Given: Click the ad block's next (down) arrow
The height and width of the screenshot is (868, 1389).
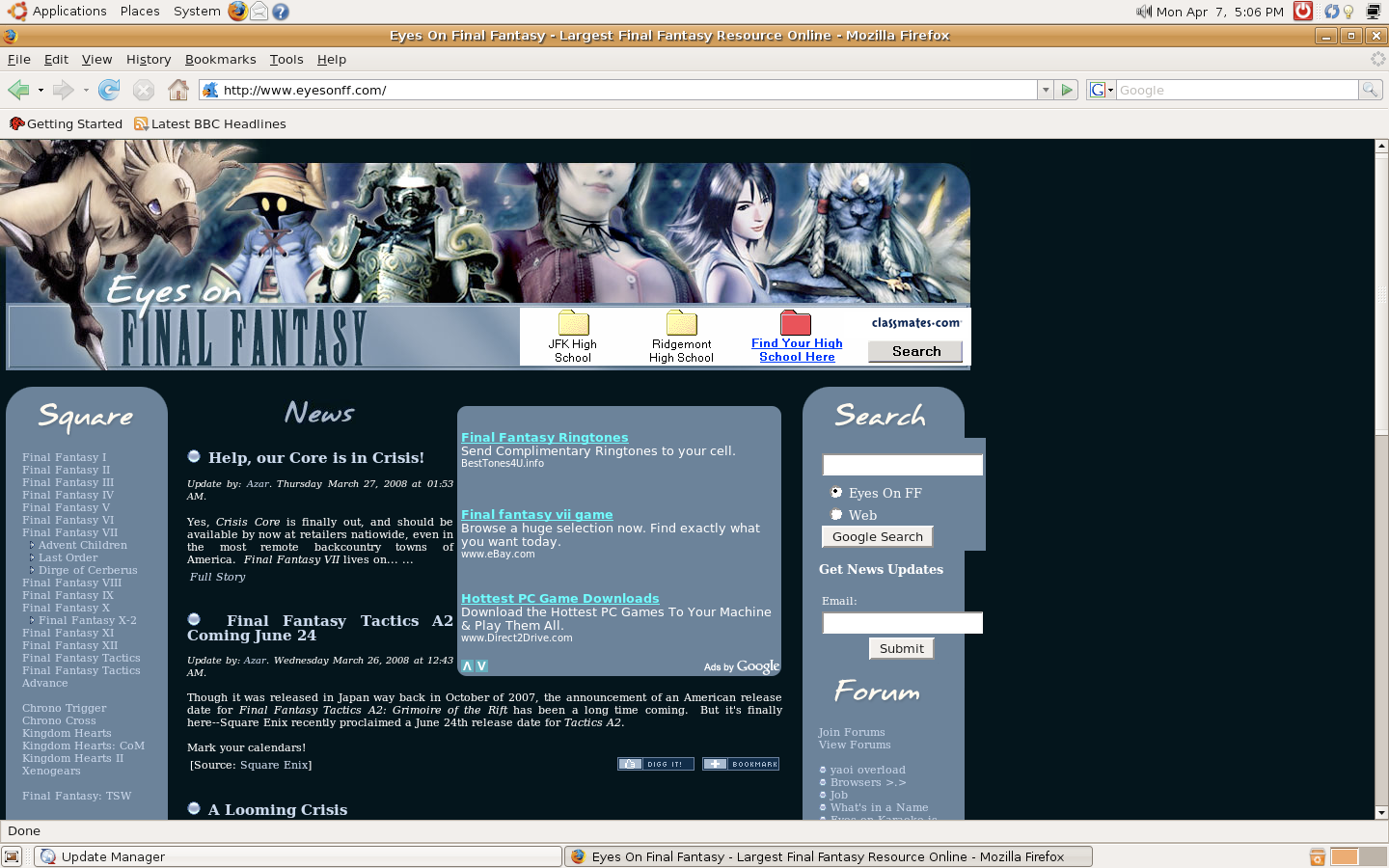Looking at the screenshot, I should click(481, 666).
